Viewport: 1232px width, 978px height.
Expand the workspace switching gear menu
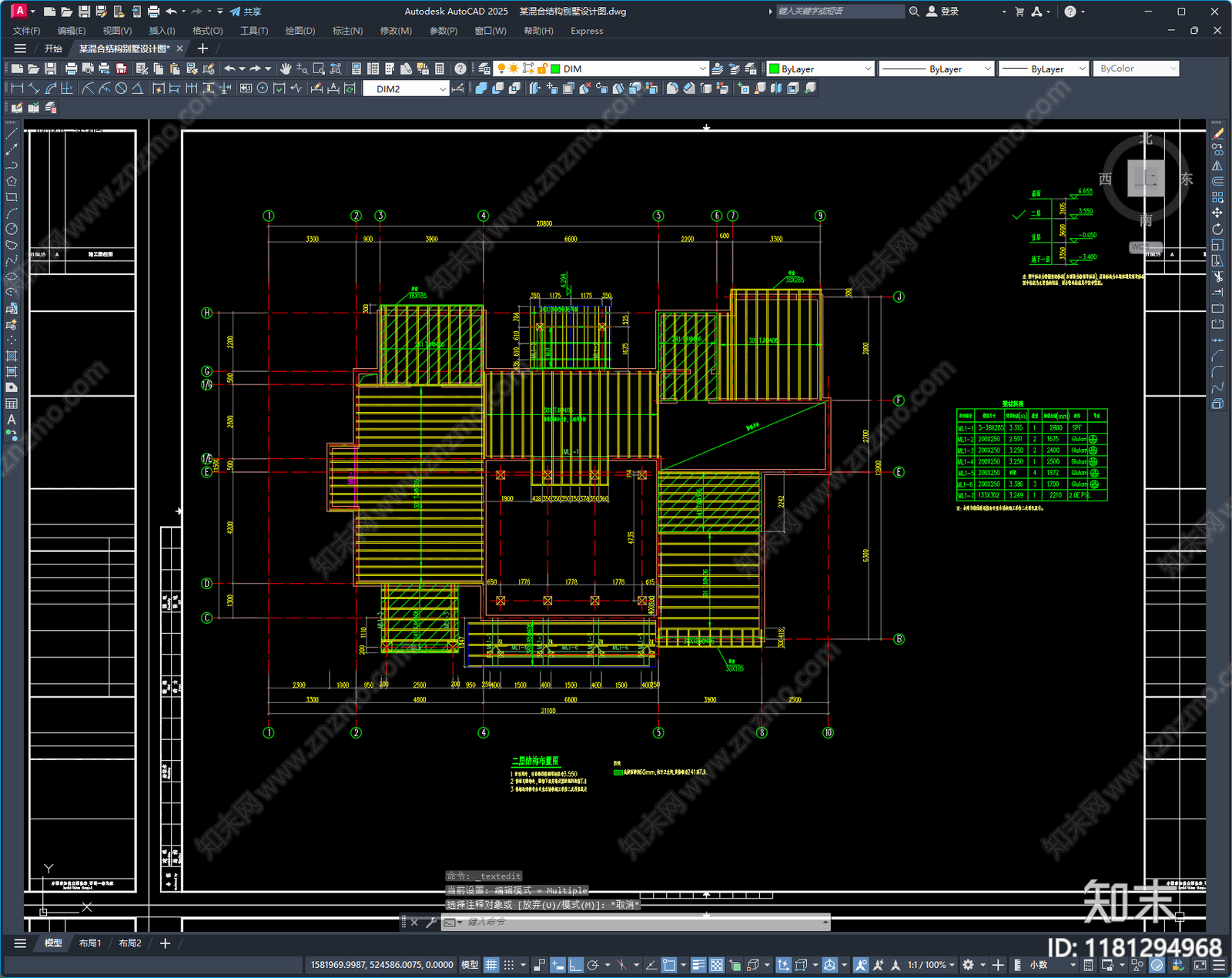click(983, 965)
